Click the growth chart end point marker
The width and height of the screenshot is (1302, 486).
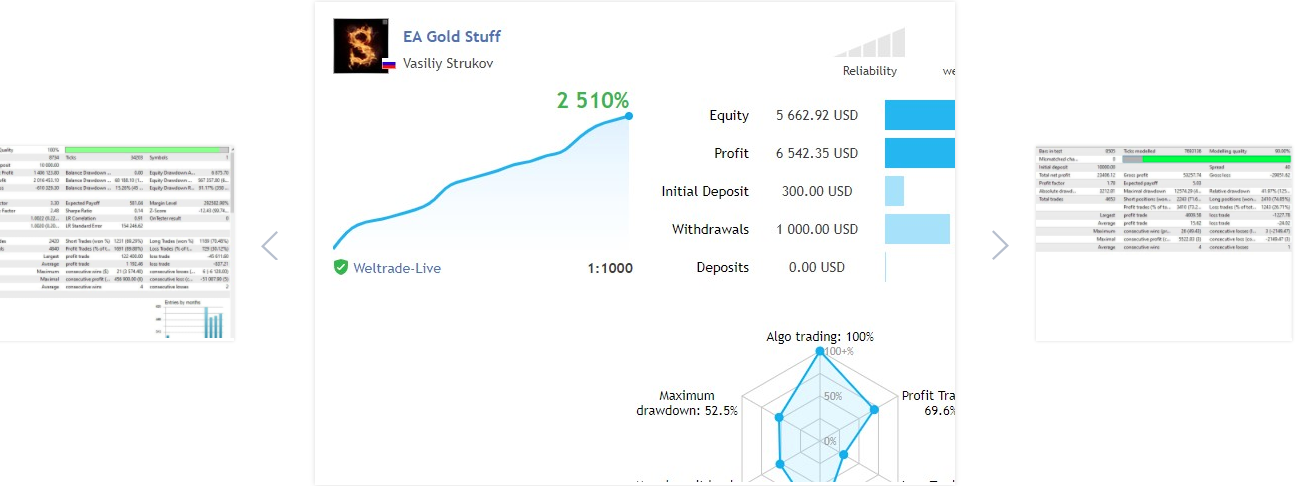629,116
